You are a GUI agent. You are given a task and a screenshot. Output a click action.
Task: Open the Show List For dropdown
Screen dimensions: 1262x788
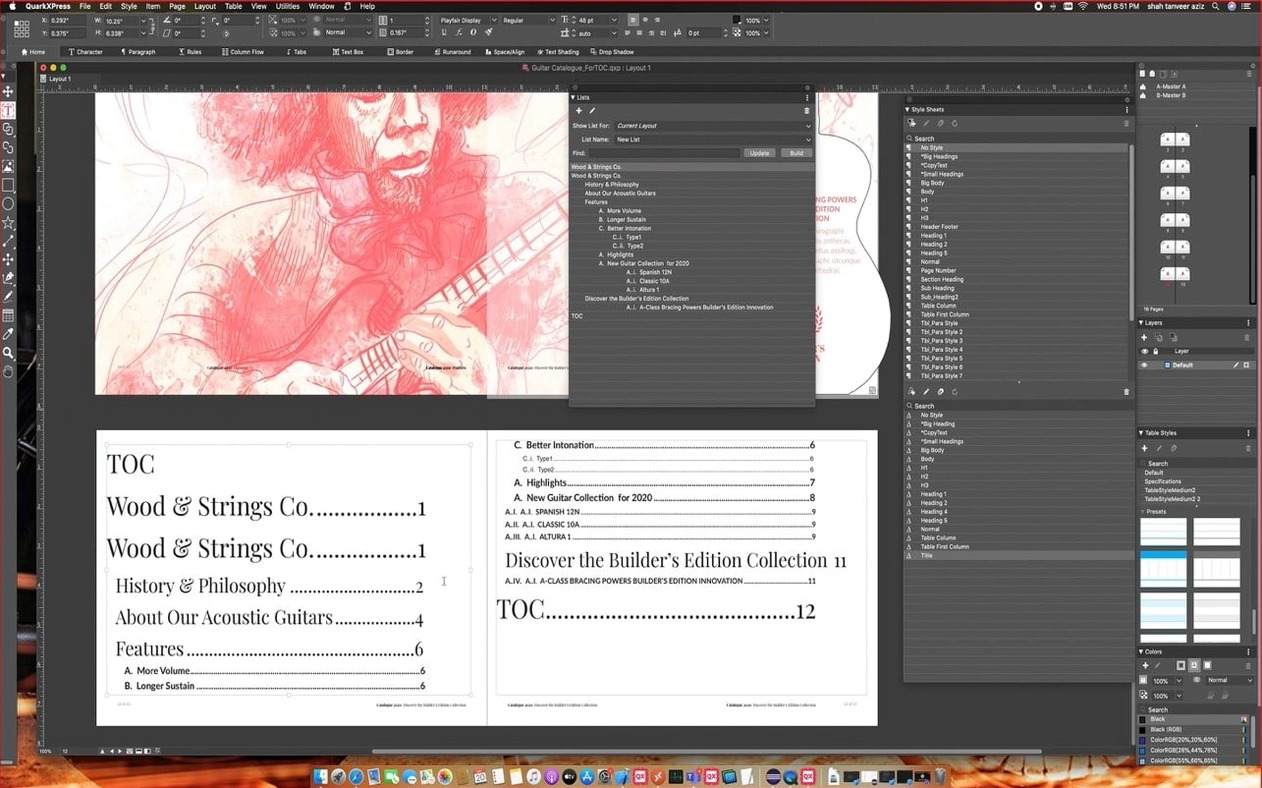[712, 126]
